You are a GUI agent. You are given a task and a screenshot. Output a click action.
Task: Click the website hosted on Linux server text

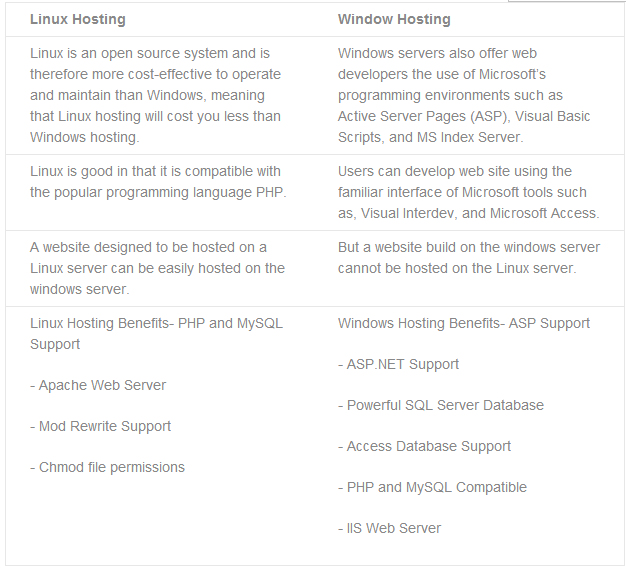157,268
